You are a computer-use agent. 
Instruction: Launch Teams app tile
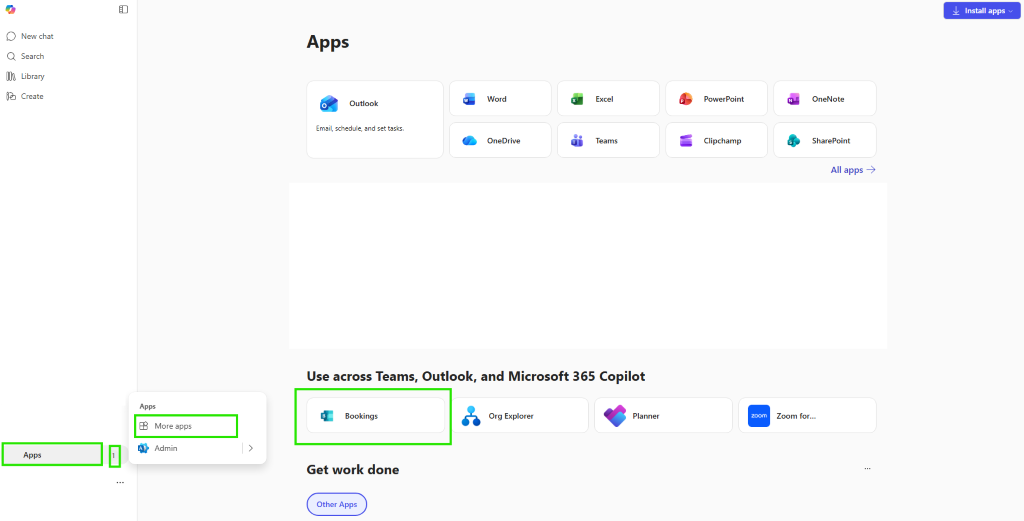[608, 140]
